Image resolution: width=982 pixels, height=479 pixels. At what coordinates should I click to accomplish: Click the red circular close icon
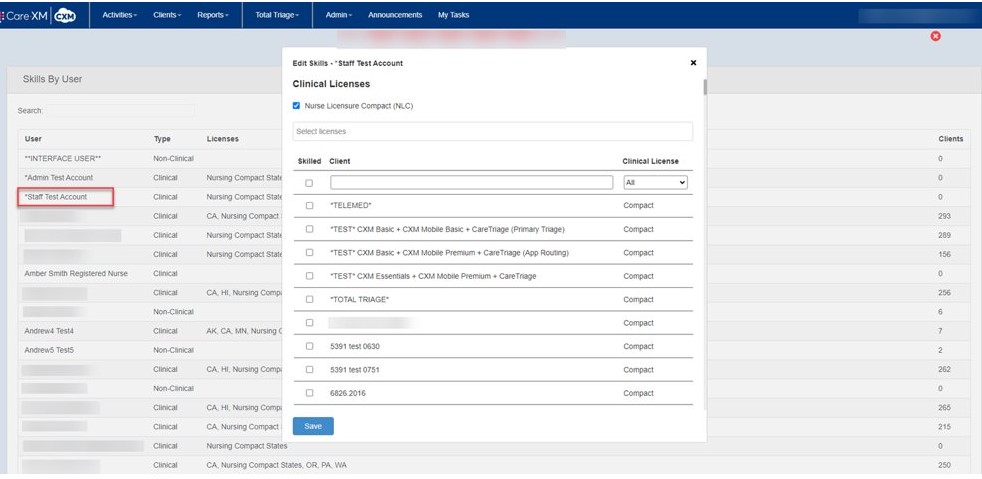click(x=935, y=36)
